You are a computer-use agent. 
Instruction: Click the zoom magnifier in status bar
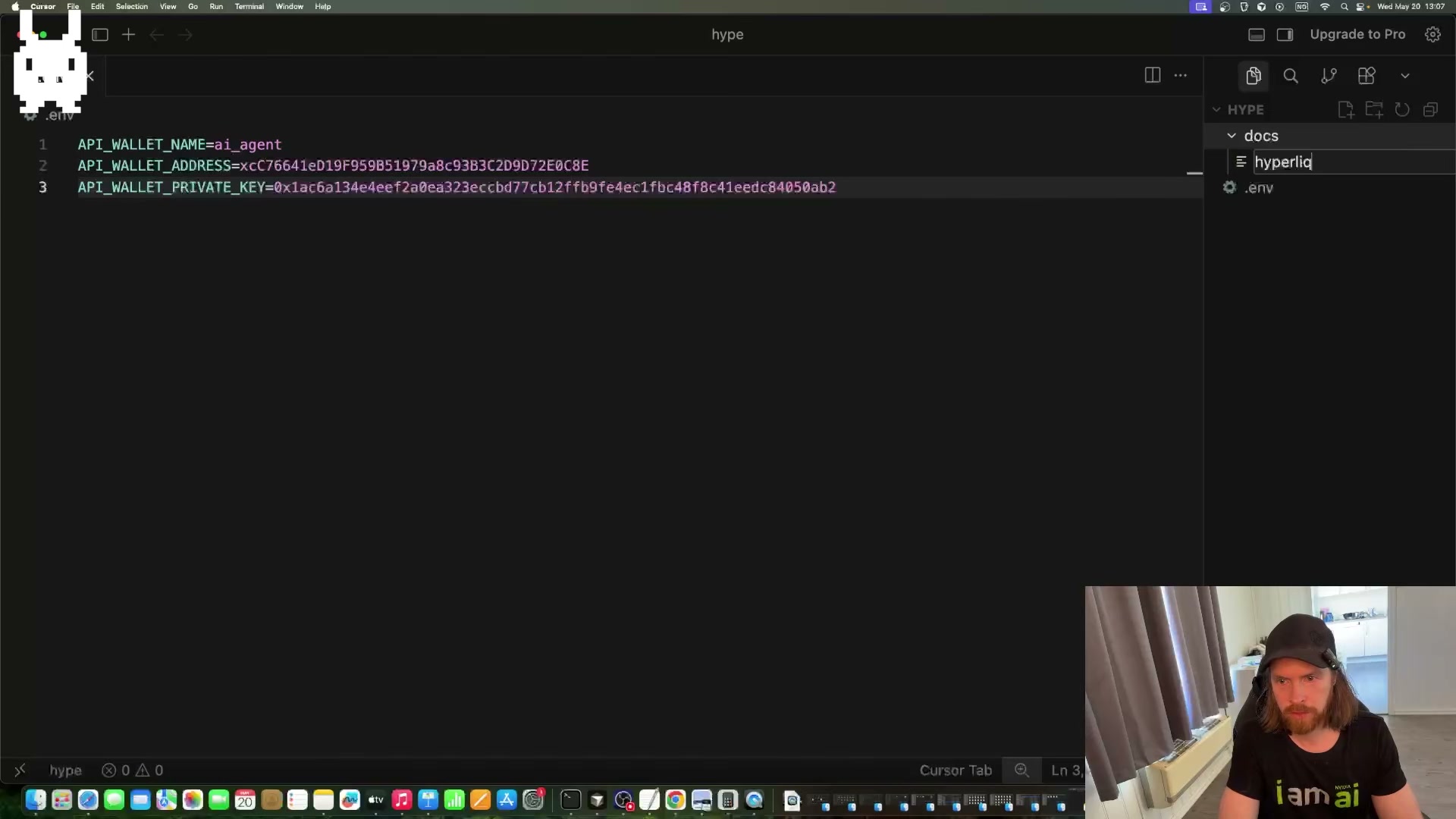click(1022, 770)
